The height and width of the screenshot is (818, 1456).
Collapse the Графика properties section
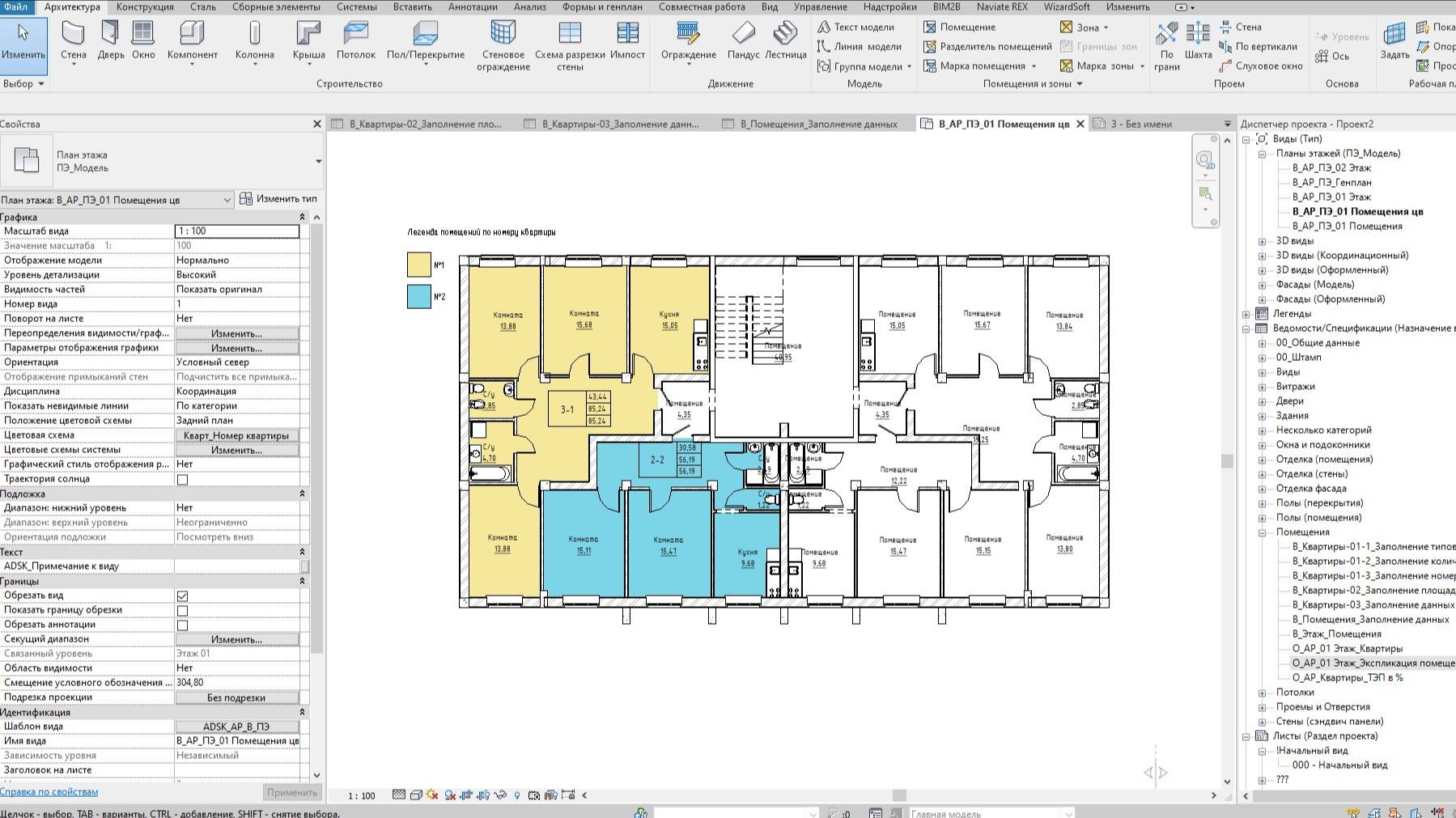click(x=303, y=217)
